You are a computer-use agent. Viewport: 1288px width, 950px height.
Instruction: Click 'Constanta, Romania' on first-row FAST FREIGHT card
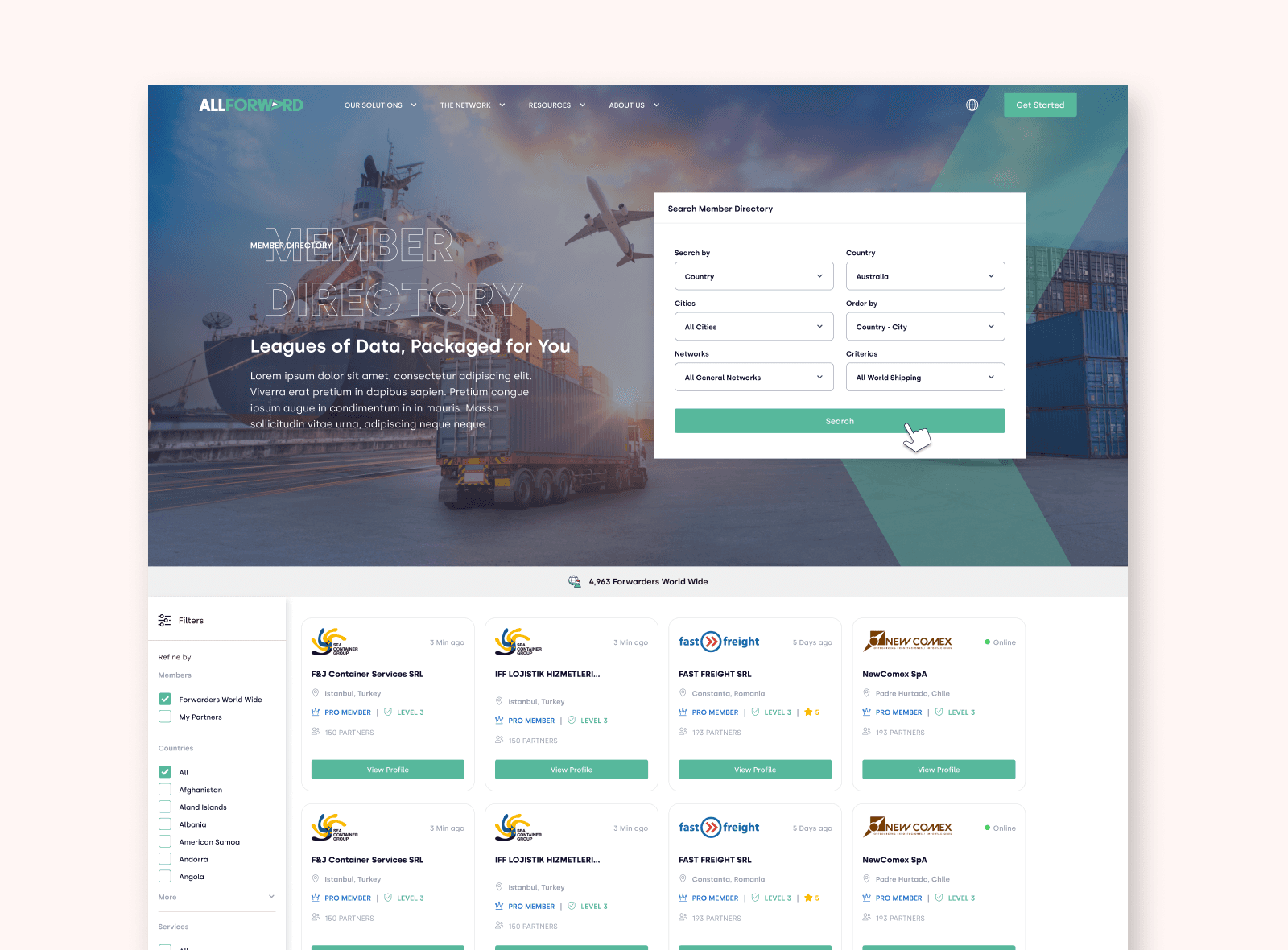[729, 693]
